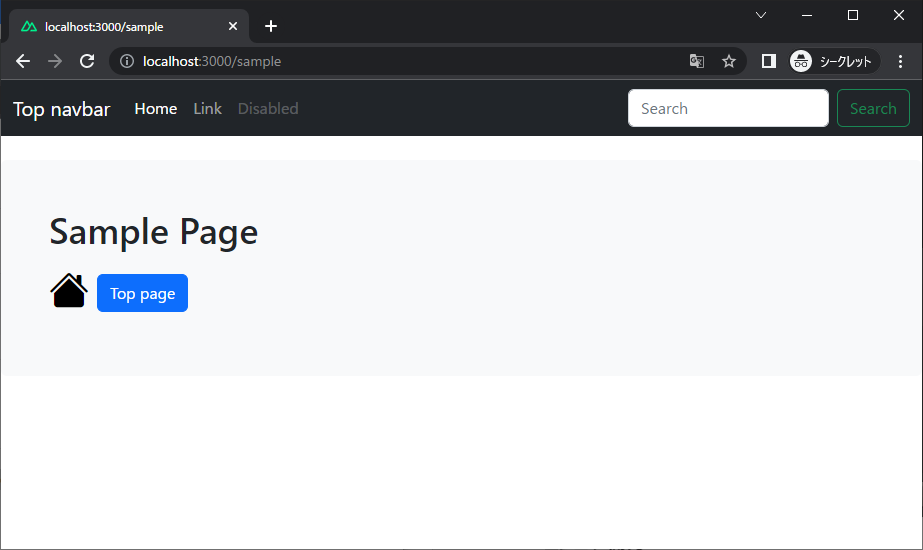Image resolution: width=923 pixels, height=550 pixels.
Task: Open the Link nav item
Action: click(207, 109)
